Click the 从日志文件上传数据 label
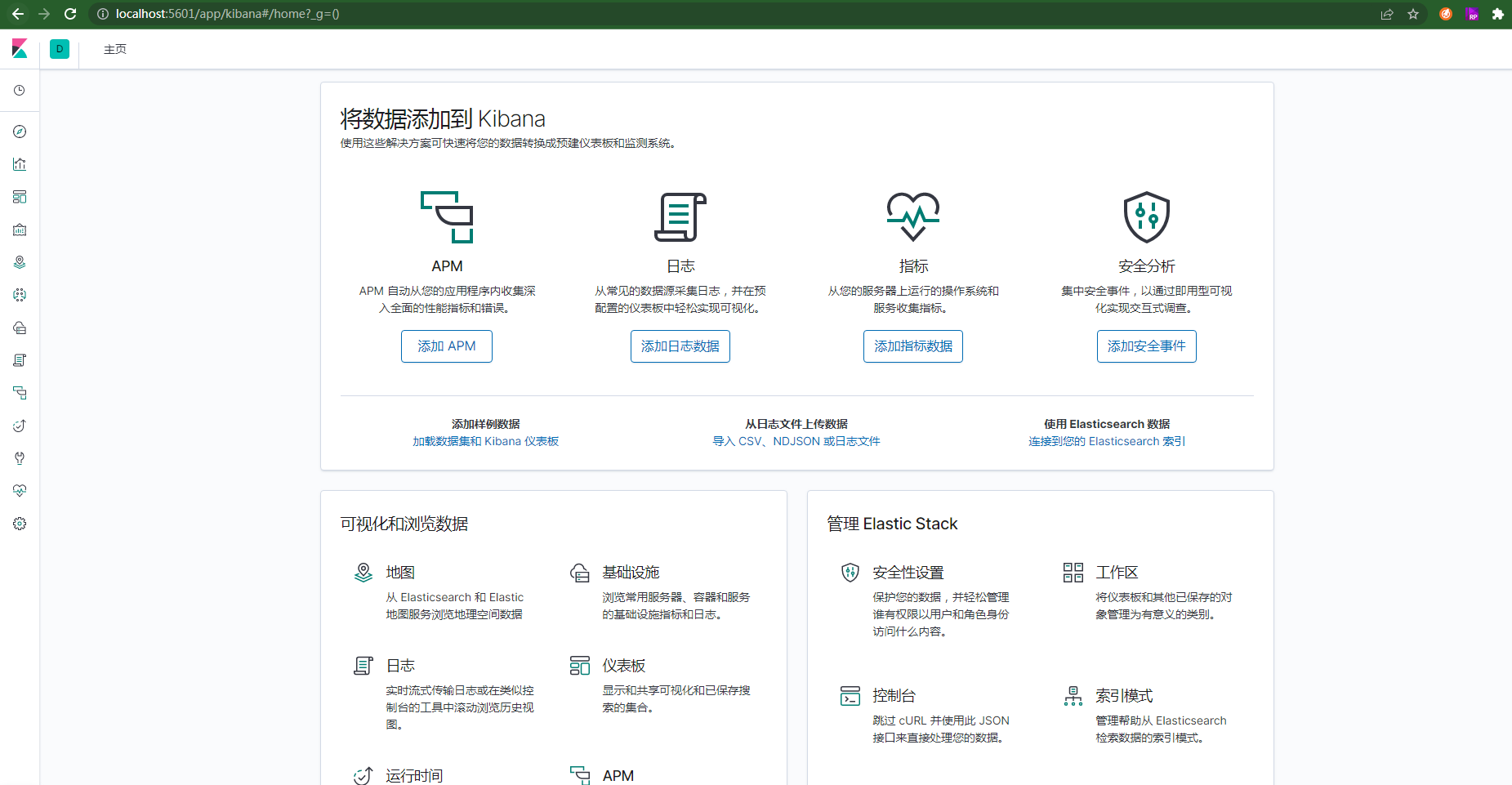The width and height of the screenshot is (1512, 785). coord(796,424)
